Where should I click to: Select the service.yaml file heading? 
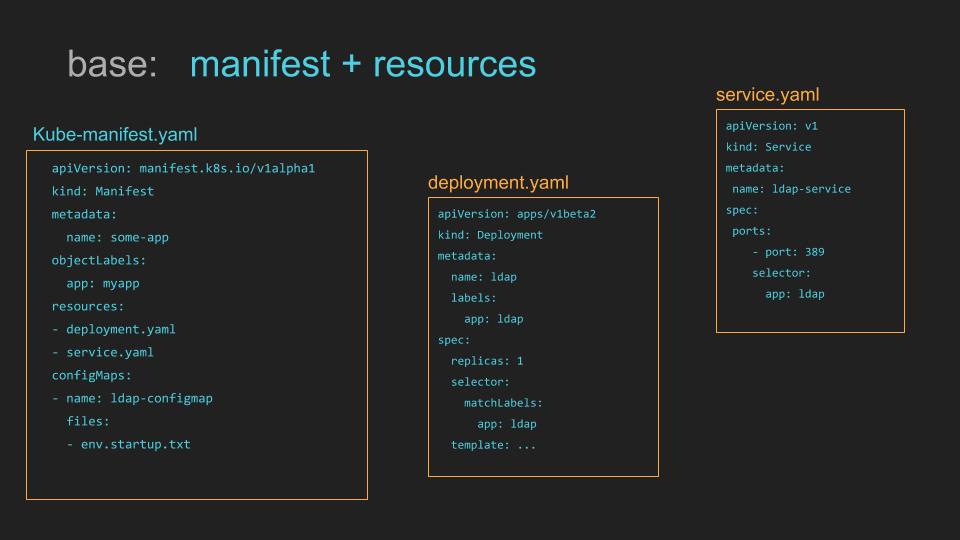pos(767,95)
